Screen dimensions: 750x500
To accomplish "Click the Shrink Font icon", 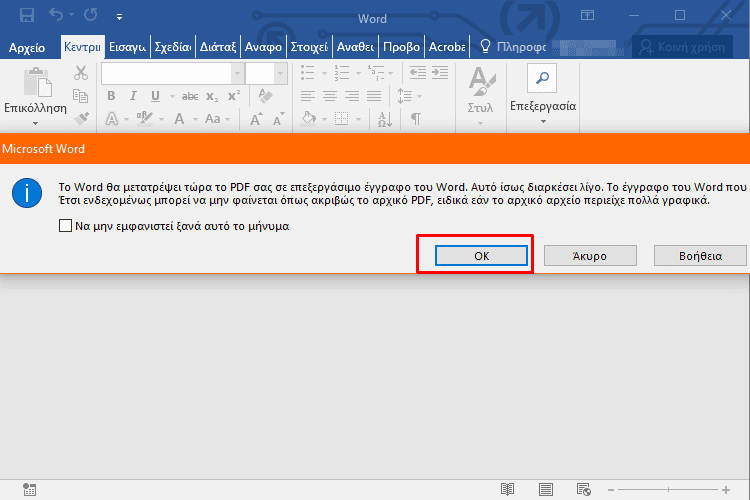I will 278,119.
